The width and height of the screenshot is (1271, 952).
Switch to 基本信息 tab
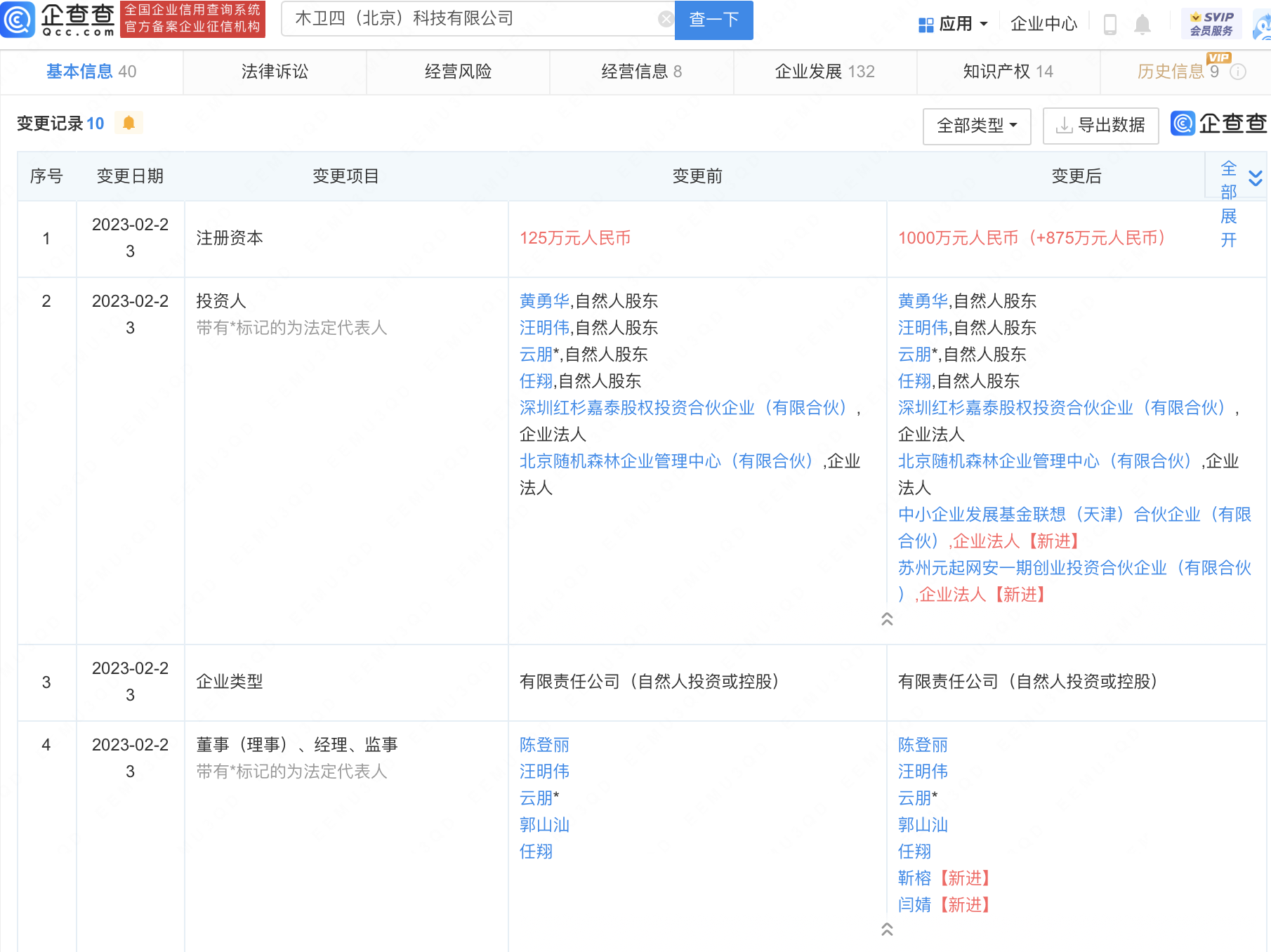pyautogui.click(x=91, y=72)
